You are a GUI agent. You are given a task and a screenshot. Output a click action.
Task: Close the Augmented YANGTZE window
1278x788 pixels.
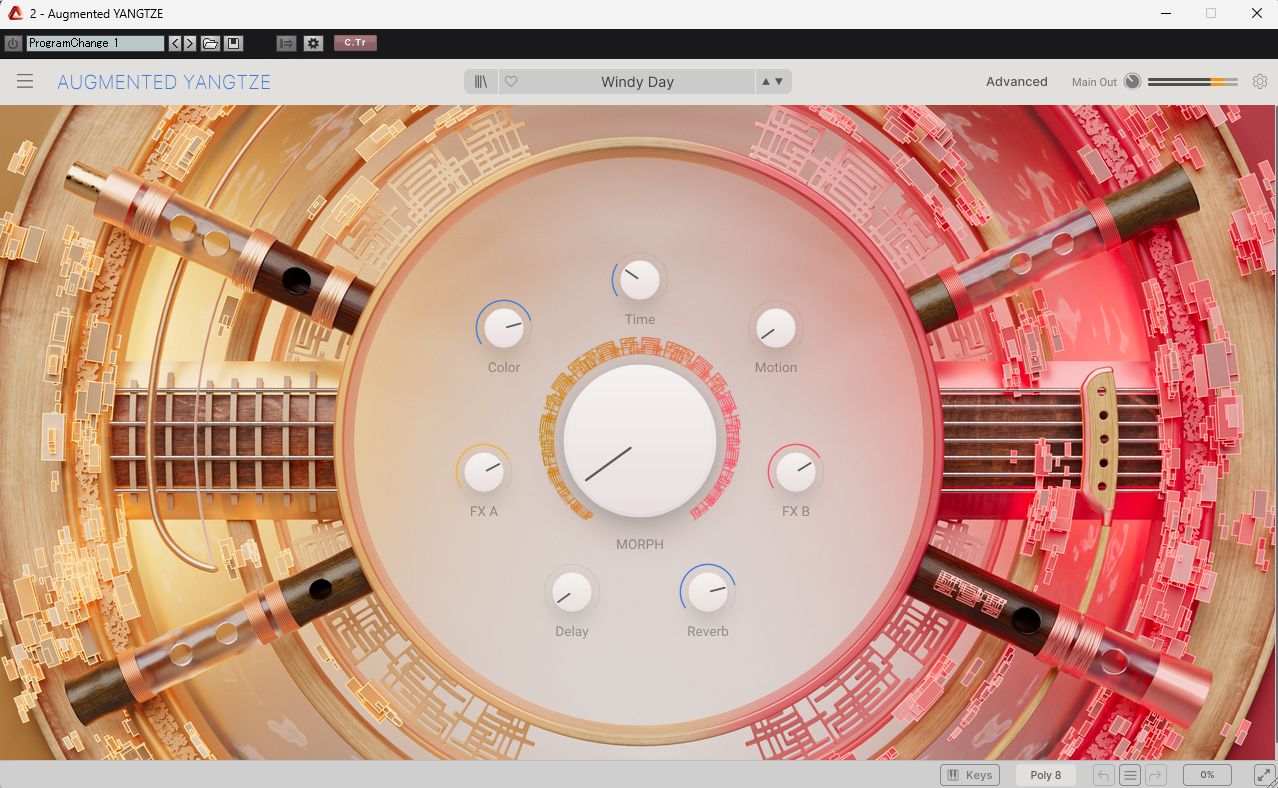pos(1257,13)
